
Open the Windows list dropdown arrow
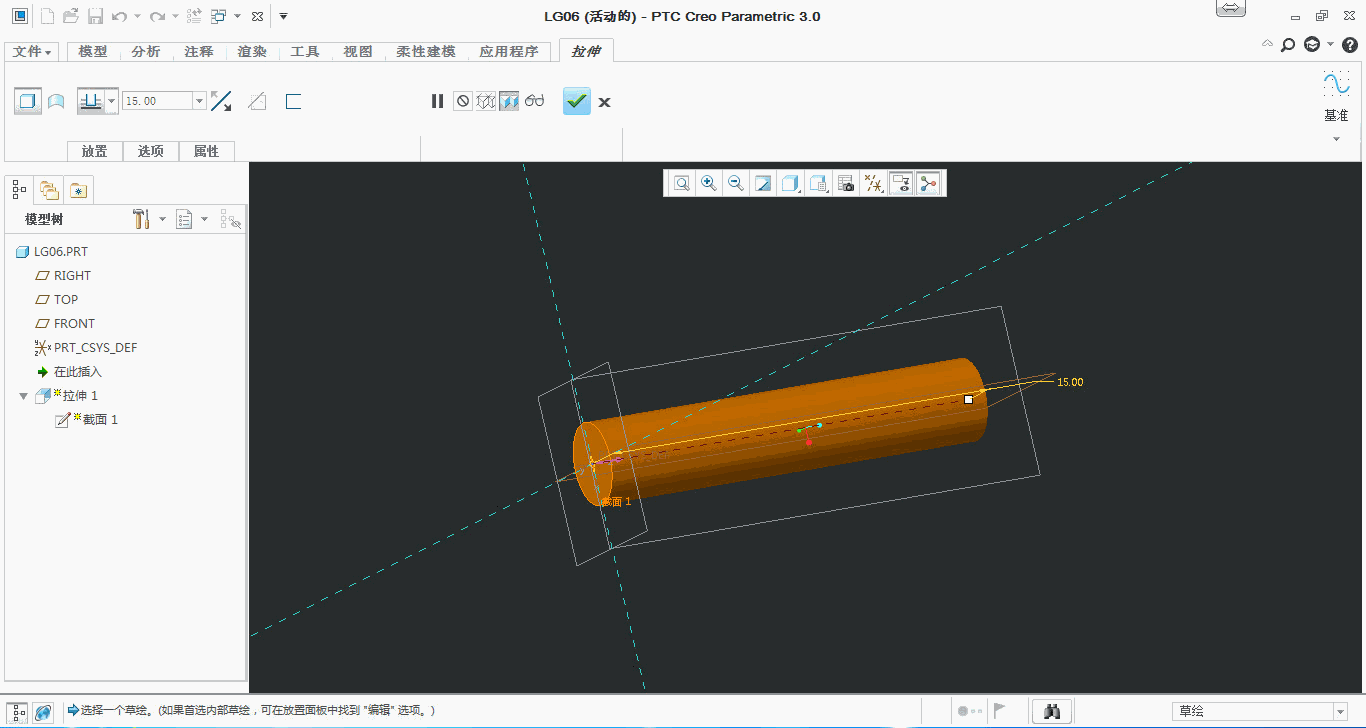pos(236,17)
